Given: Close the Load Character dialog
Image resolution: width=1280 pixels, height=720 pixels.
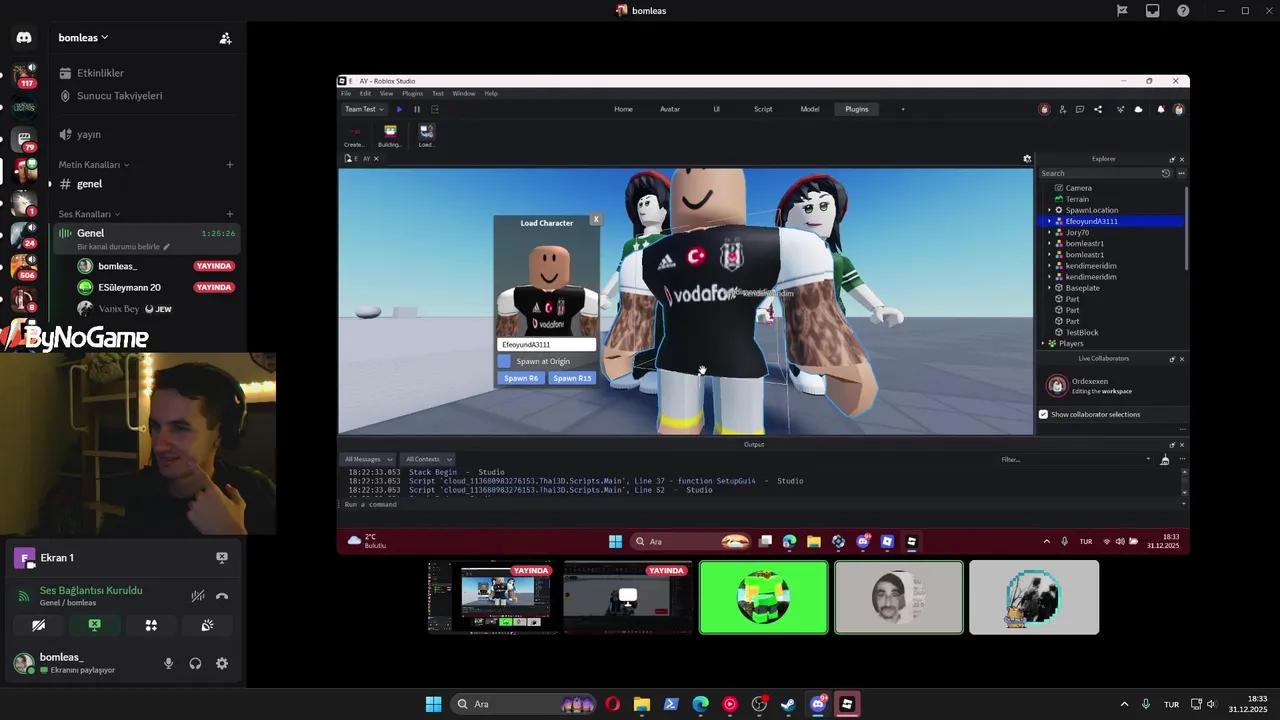Looking at the screenshot, I should (x=596, y=219).
